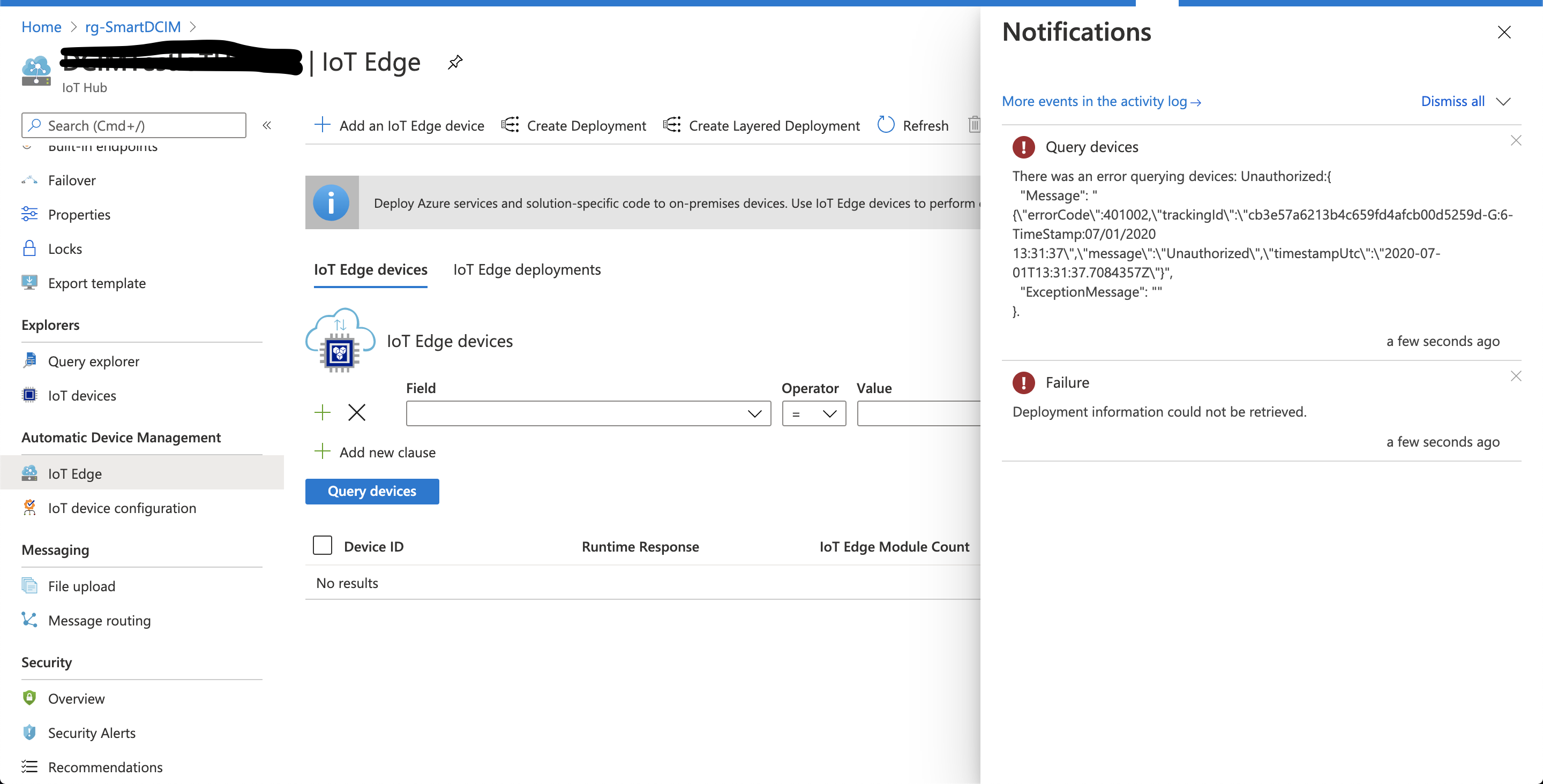
Task: Click the green plus add clause icon
Action: (x=322, y=412)
